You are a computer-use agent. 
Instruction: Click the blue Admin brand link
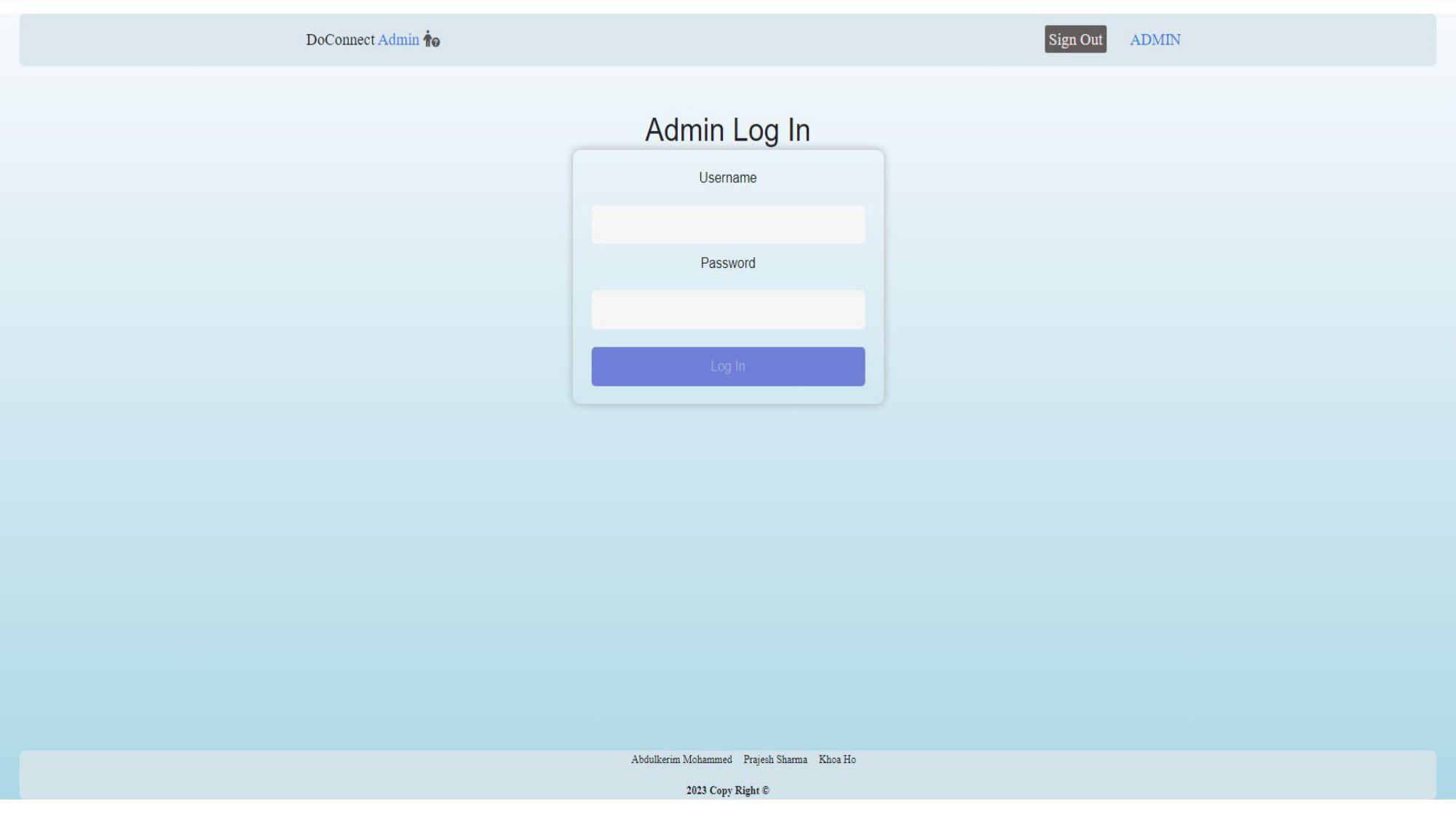click(398, 40)
